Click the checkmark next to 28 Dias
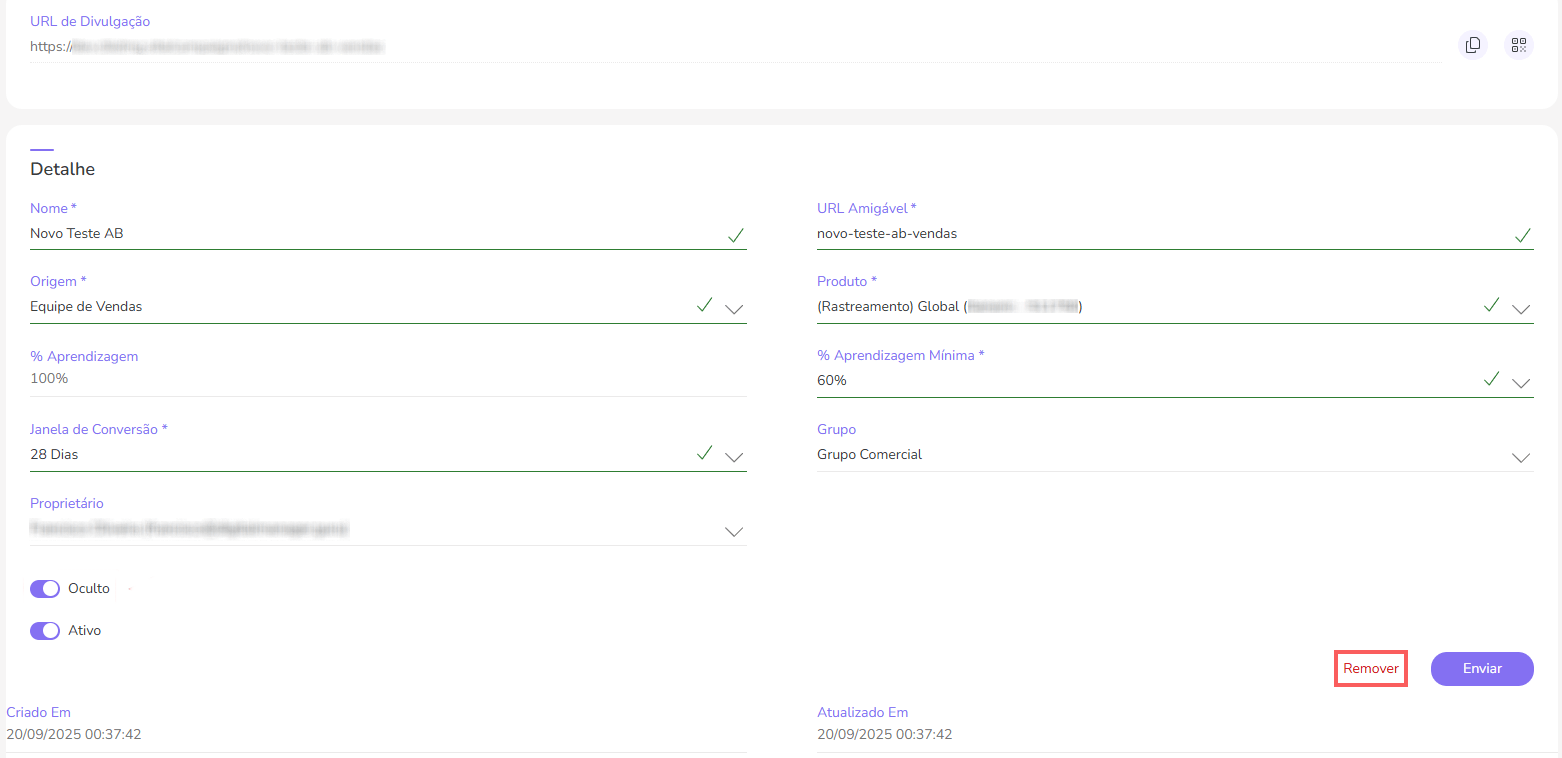The width and height of the screenshot is (1562, 758). coord(704,453)
